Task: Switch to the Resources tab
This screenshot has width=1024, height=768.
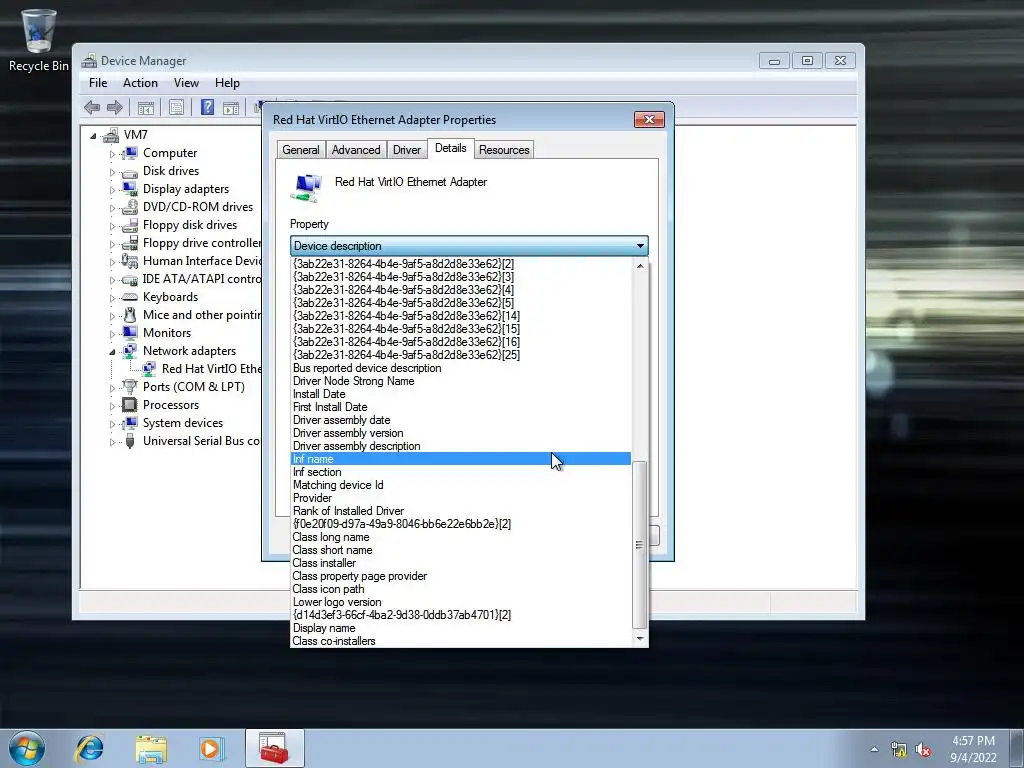Action: (504, 150)
